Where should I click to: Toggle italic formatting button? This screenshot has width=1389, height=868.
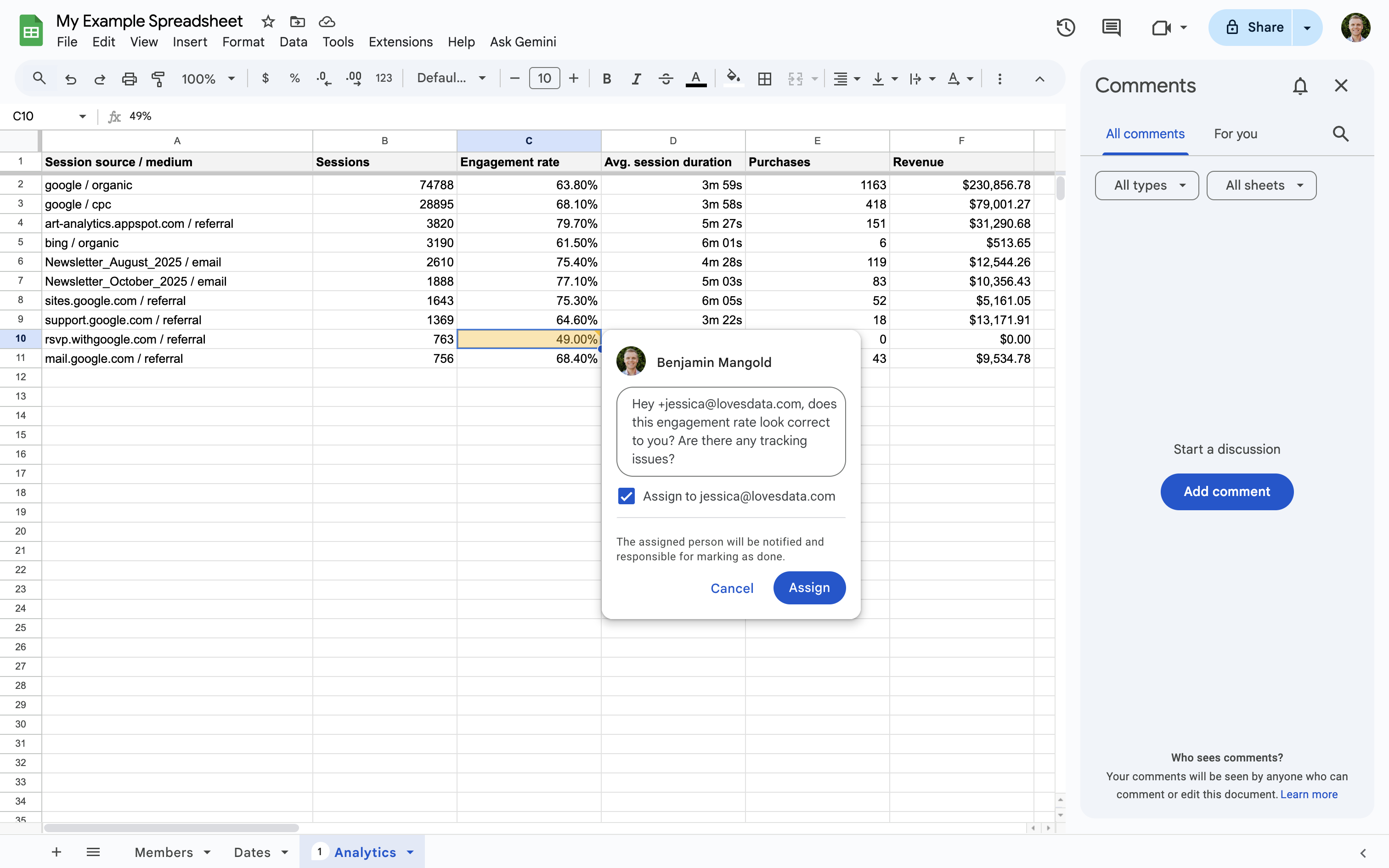pyautogui.click(x=636, y=79)
